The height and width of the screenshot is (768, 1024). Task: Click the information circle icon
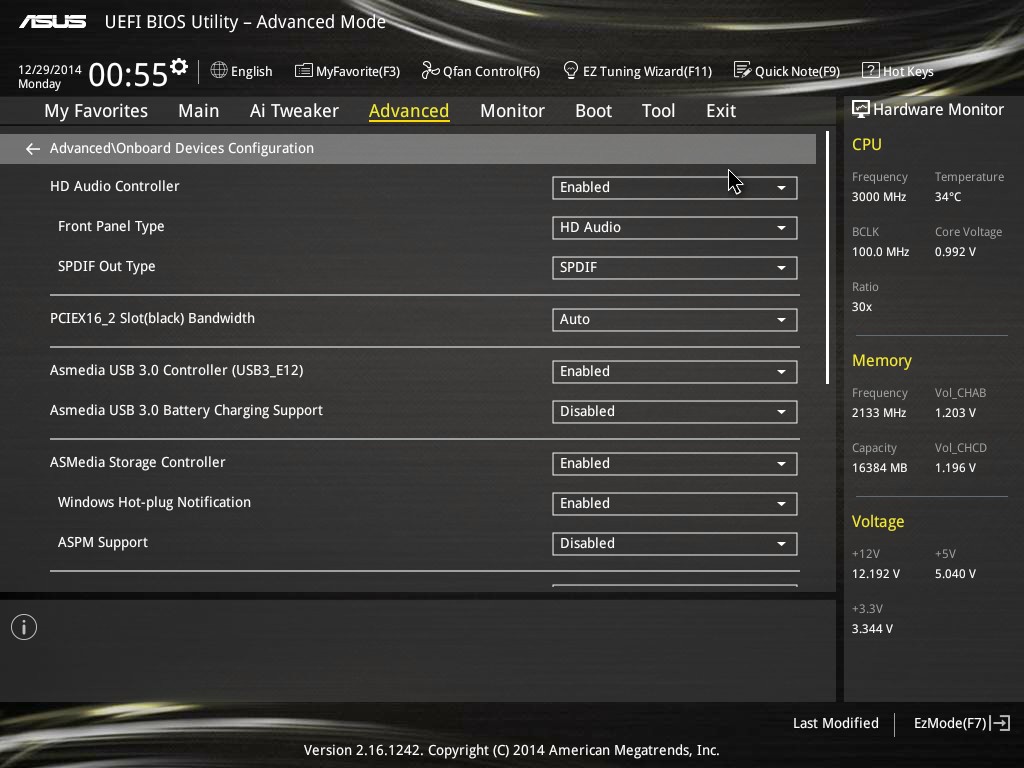(x=24, y=628)
